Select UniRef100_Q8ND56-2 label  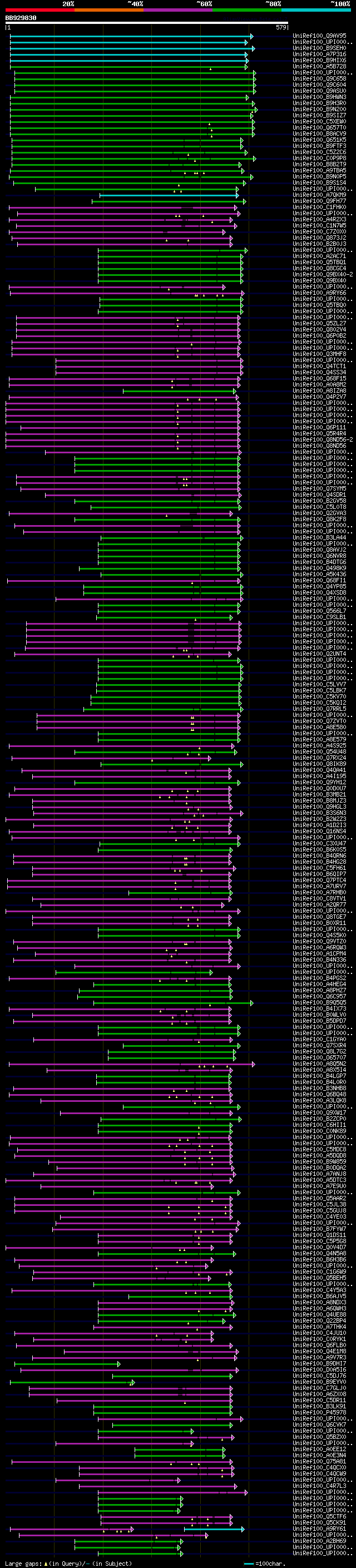(323, 439)
